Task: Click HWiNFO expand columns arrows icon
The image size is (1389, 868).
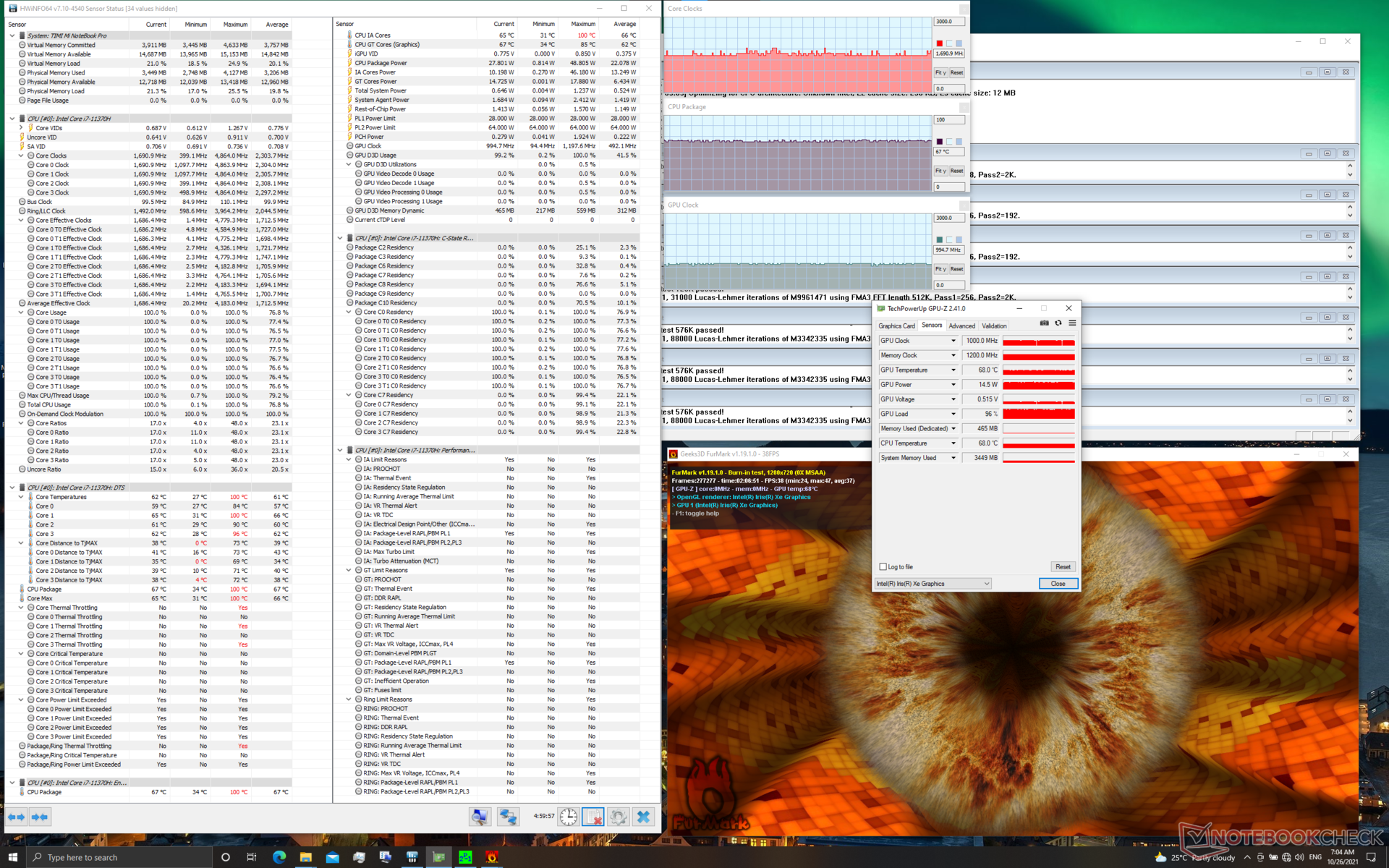Action: 16,817
